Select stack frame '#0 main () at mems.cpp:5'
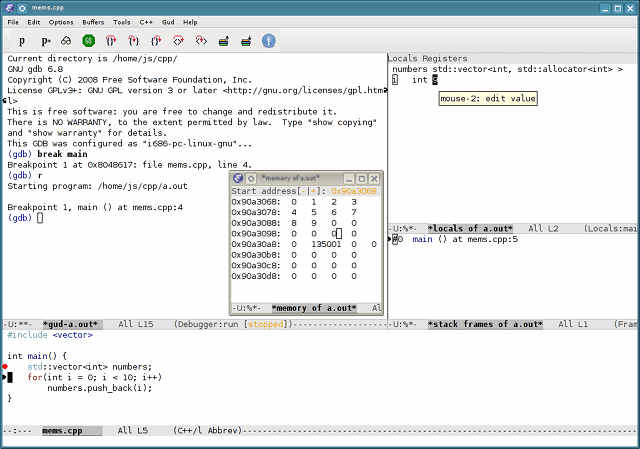The image size is (640, 449). 456,239
